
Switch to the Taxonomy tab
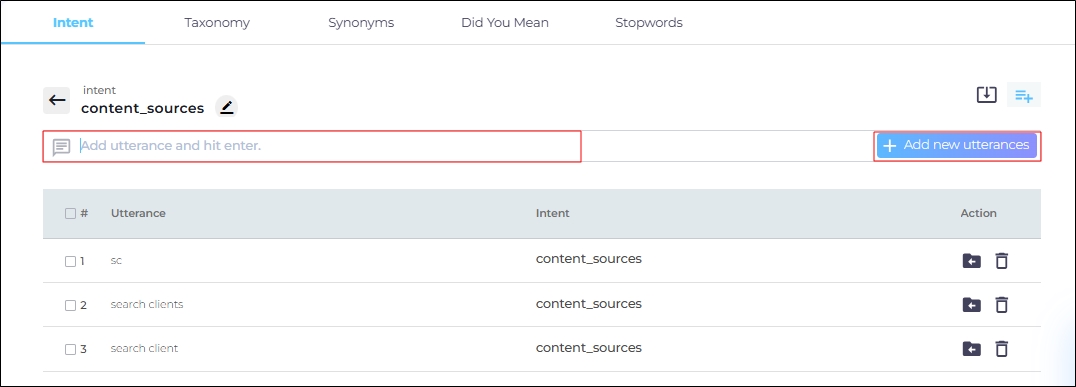(217, 23)
